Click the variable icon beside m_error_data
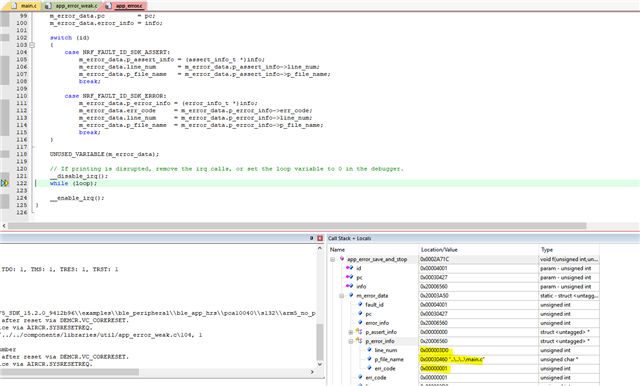 (x=351, y=295)
